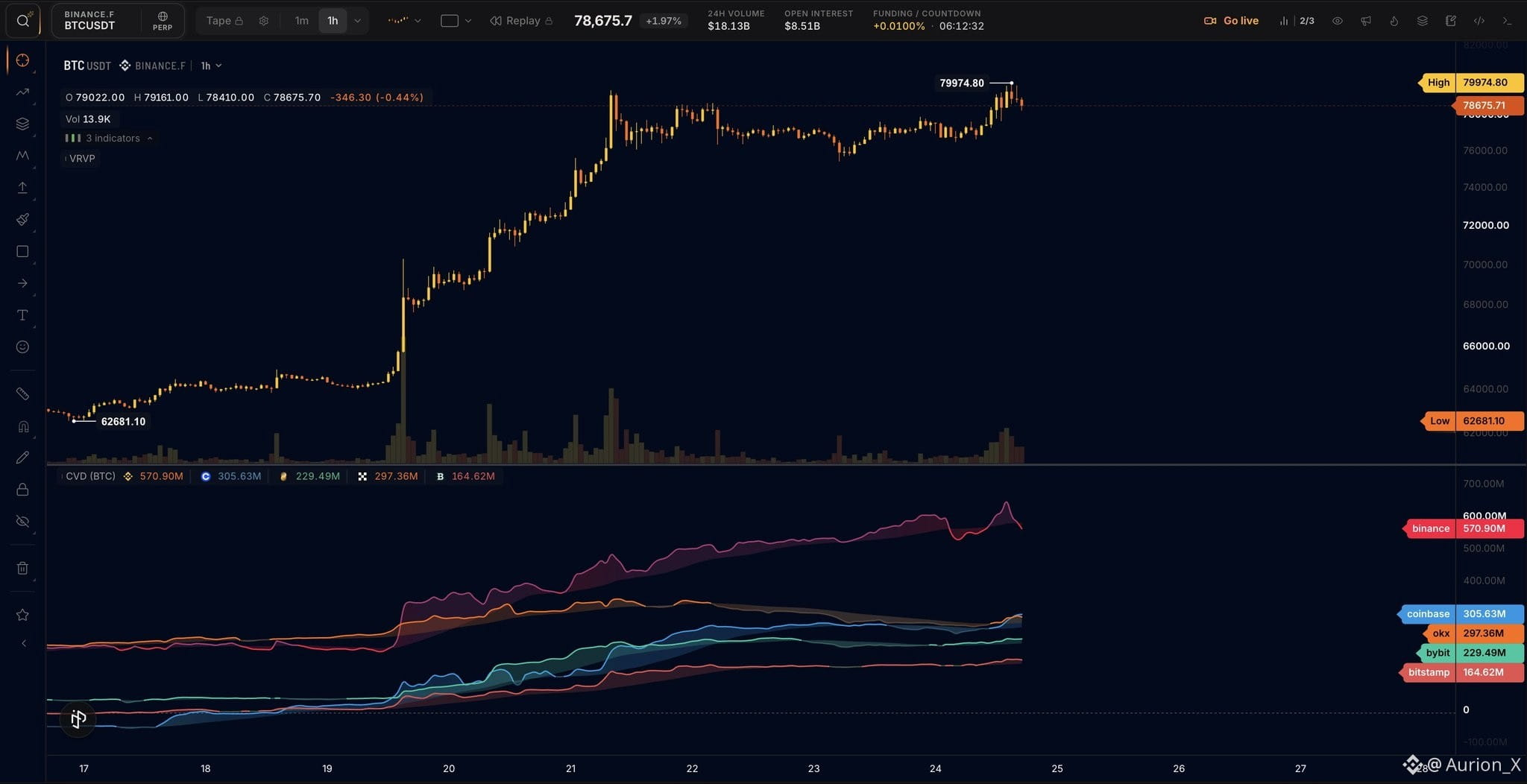Hide all drawings with crossed-eye icon
This screenshot has height=784, width=1527.
pyautogui.click(x=22, y=522)
